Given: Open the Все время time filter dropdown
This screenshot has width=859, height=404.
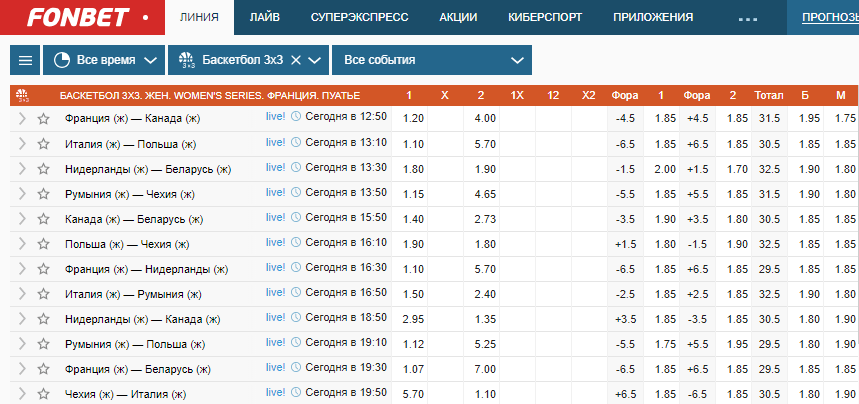Looking at the screenshot, I should tap(104, 60).
